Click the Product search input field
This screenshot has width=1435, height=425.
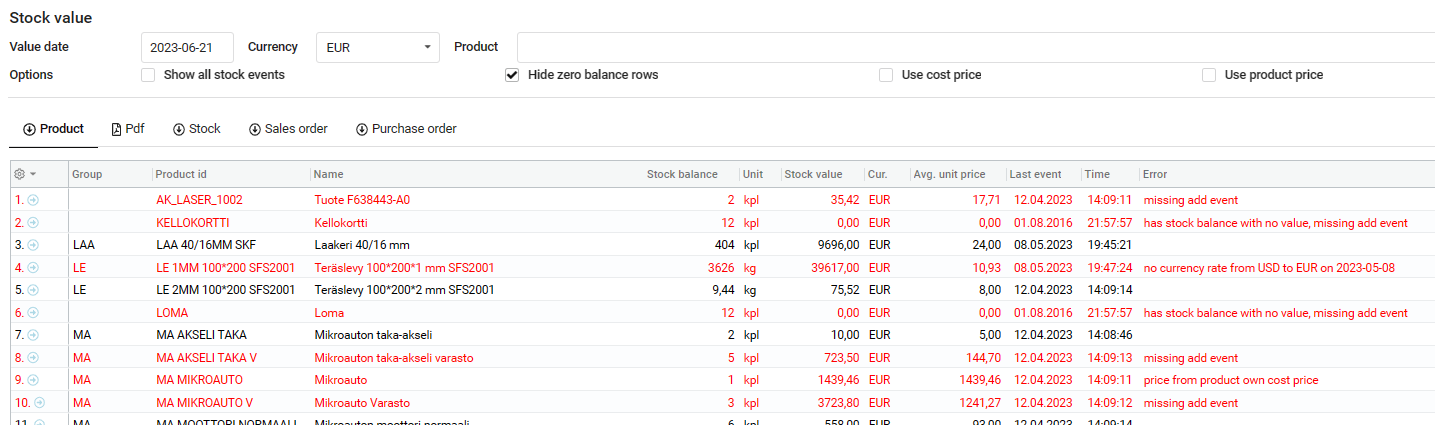pos(975,47)
